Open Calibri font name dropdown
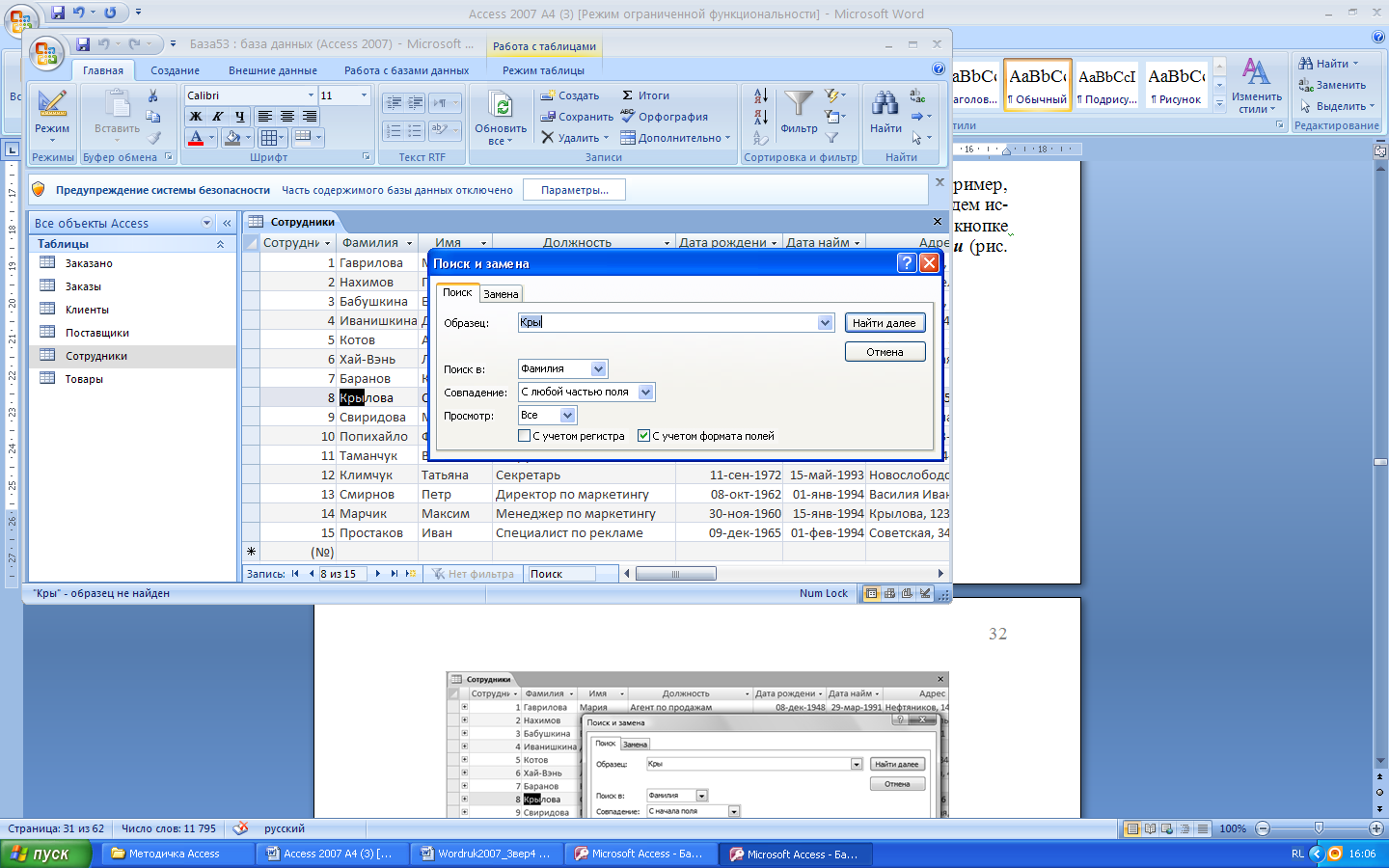The image size is (1389, 868). pyautogui.click(x=311, y=95)
